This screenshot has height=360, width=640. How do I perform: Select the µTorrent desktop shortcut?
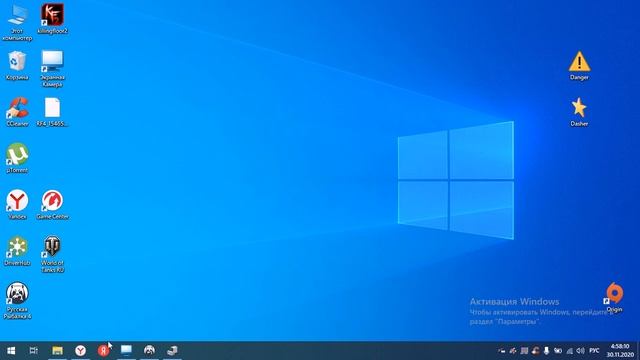click(x=17, y=158)
